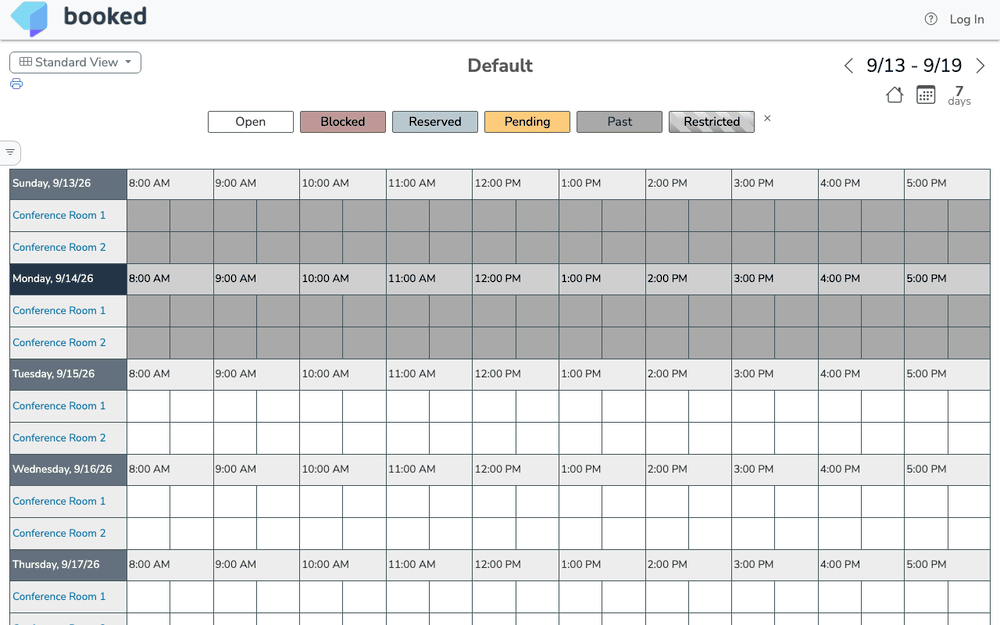Viewport: 1000px width, 625px height.
Task: Open Conference Room 1 under Monday 9/14/26
Action: (59, 311)
